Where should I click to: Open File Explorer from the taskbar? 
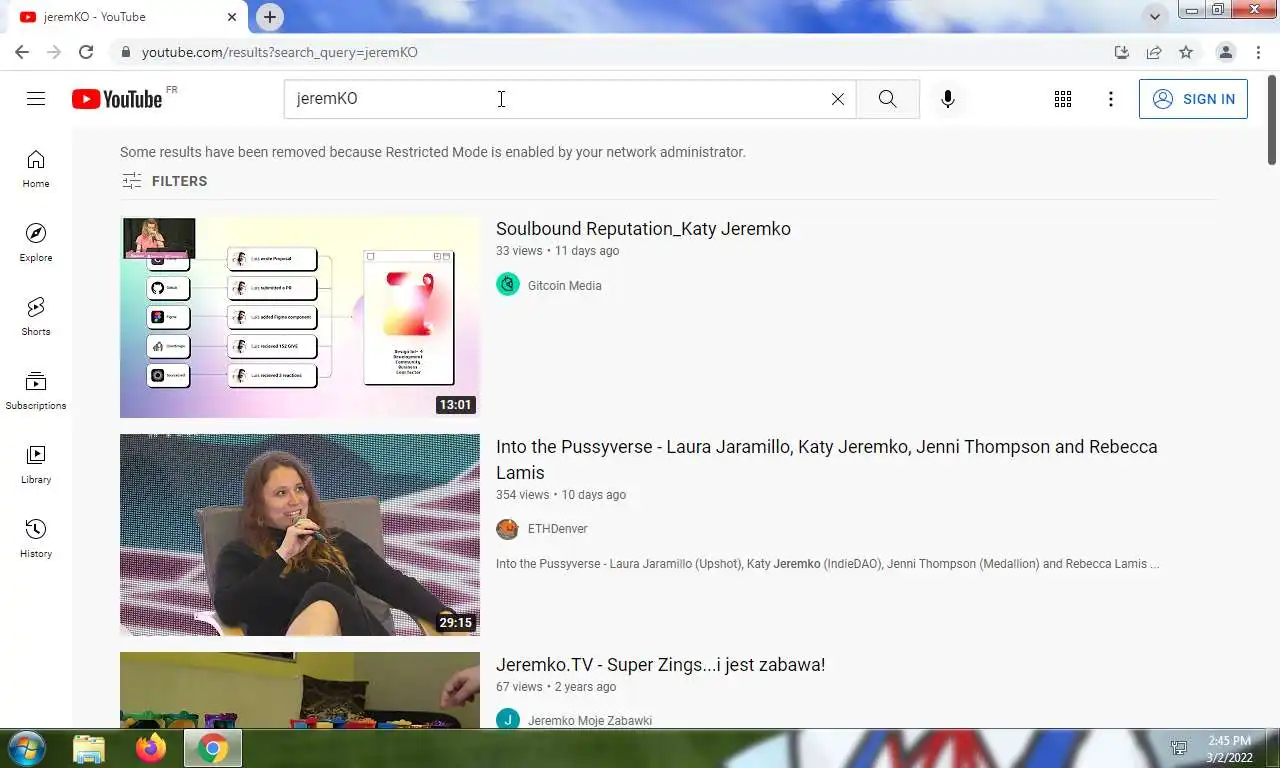pyautogui.click(x=89, y=748)
